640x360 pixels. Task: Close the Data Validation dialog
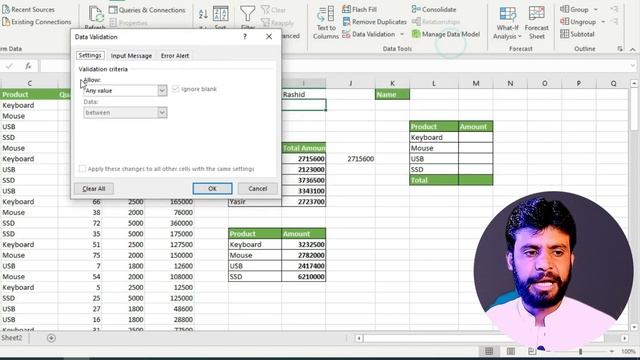269,37
